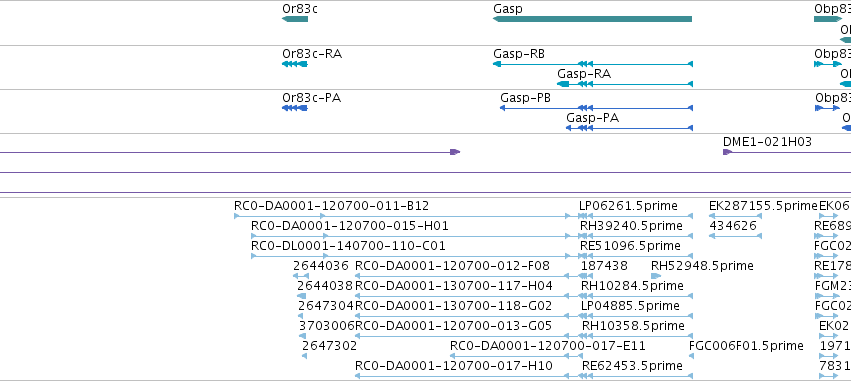Viewport: 851px width, 381px height.
Task: Click the Or83c-PA protein arrows
Action: pyautogui.click(x=295, y=108)
